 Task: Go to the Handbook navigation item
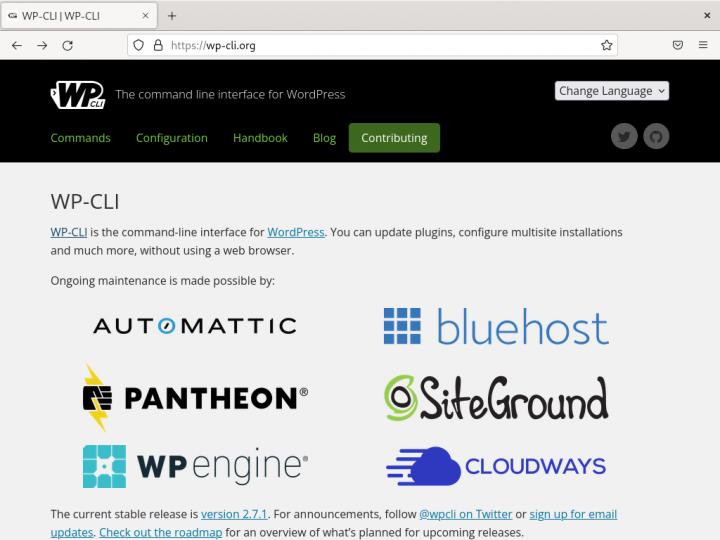click(x=260, y=138)
